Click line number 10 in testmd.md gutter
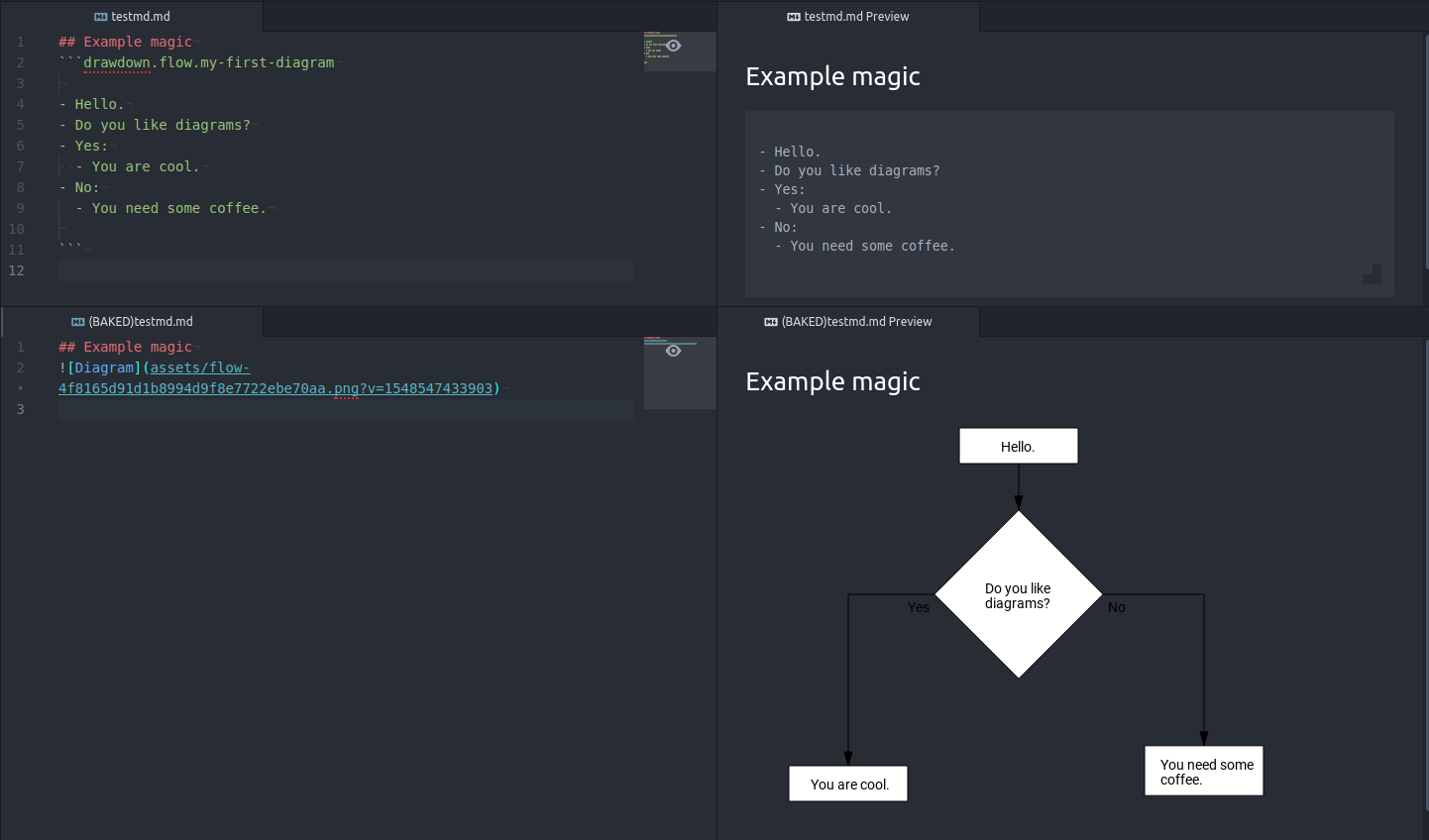 coord(16,229)
